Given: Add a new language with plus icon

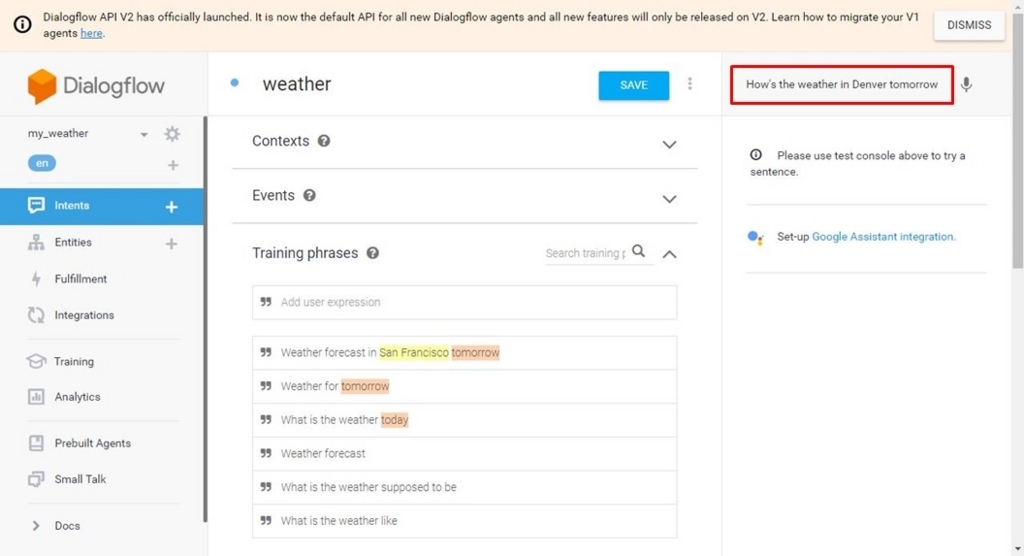Looking at the screenshot, I should [x=172, y=165].
